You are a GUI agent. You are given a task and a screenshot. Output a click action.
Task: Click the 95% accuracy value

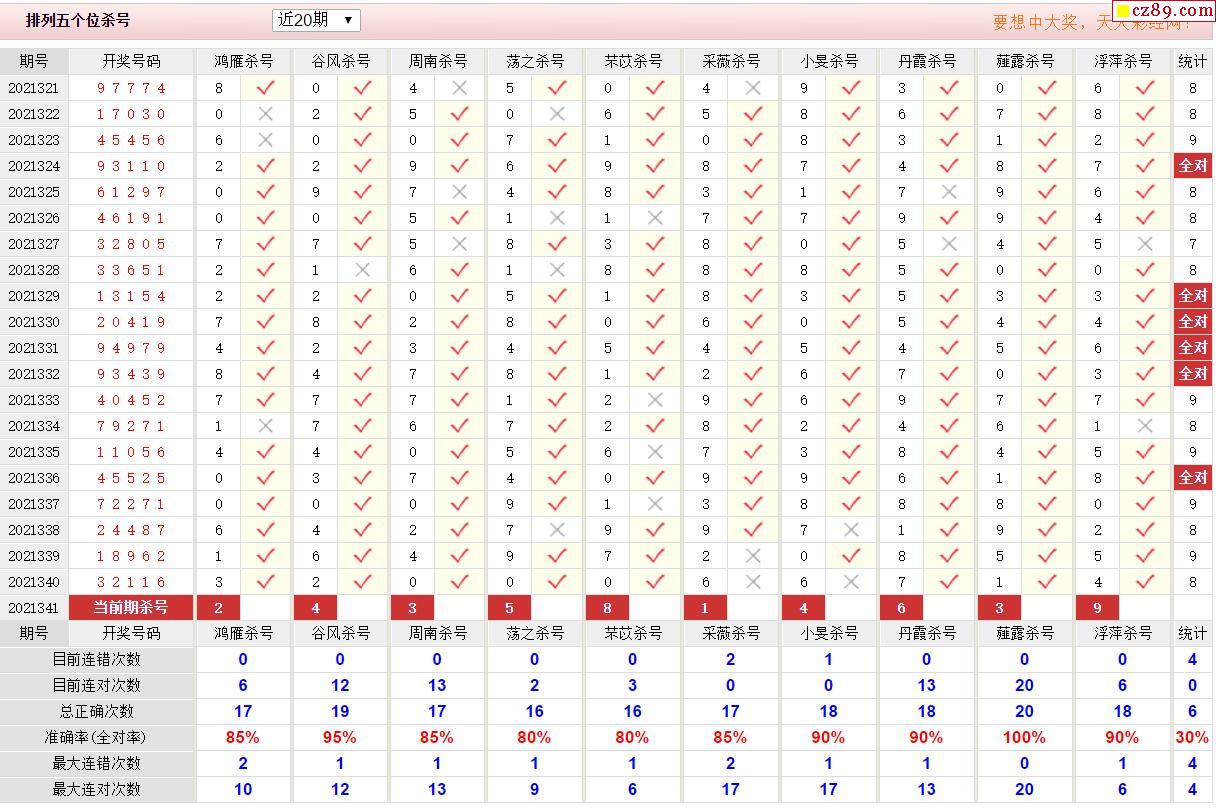[340, 737]
